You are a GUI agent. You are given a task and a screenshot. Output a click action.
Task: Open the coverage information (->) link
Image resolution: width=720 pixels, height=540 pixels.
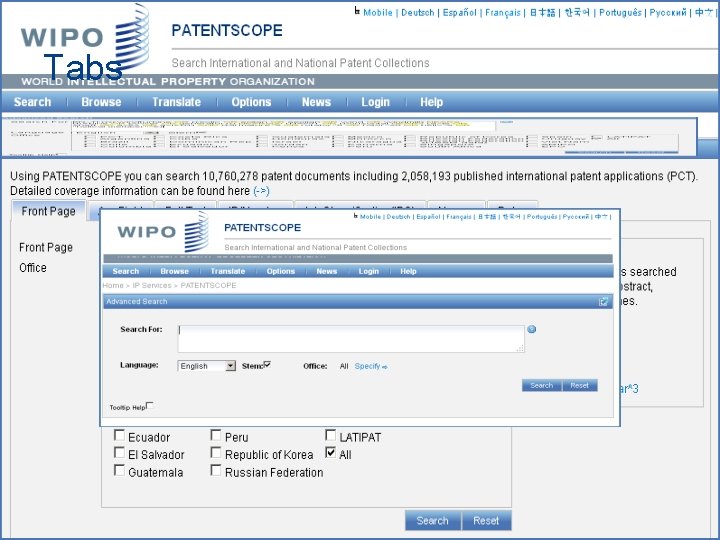(x=261, y=191)
